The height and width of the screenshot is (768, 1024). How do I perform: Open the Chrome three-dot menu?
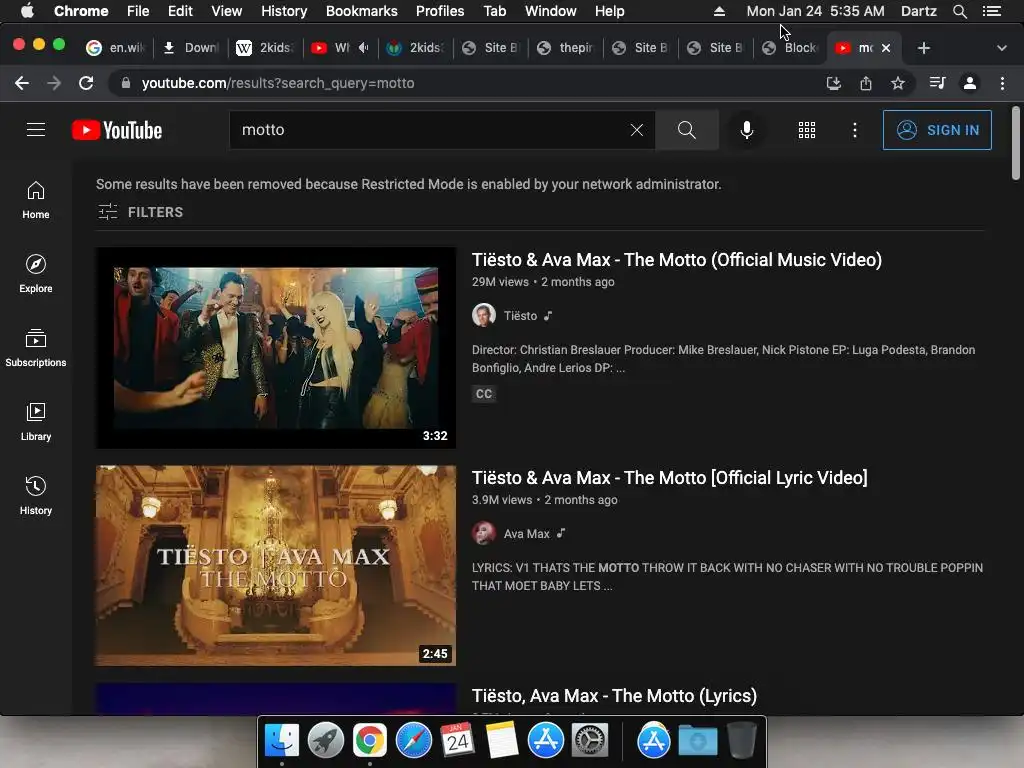1002,83
